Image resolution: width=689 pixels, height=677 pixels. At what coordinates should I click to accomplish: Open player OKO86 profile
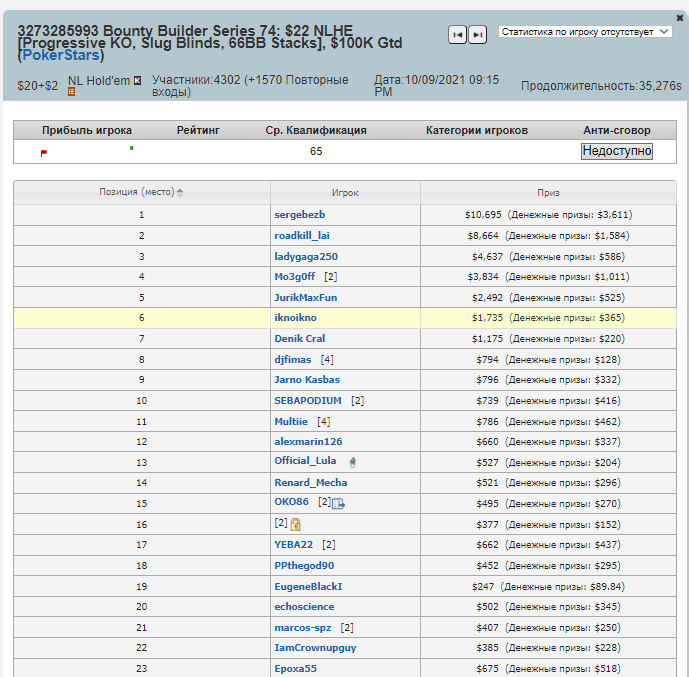point(291,502)
